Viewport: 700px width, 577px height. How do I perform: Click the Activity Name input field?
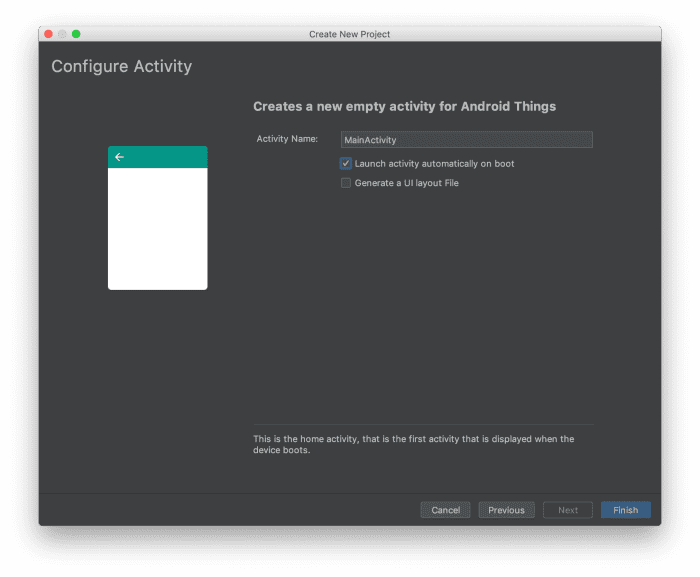pyautogui.click(x=467, y=140)
